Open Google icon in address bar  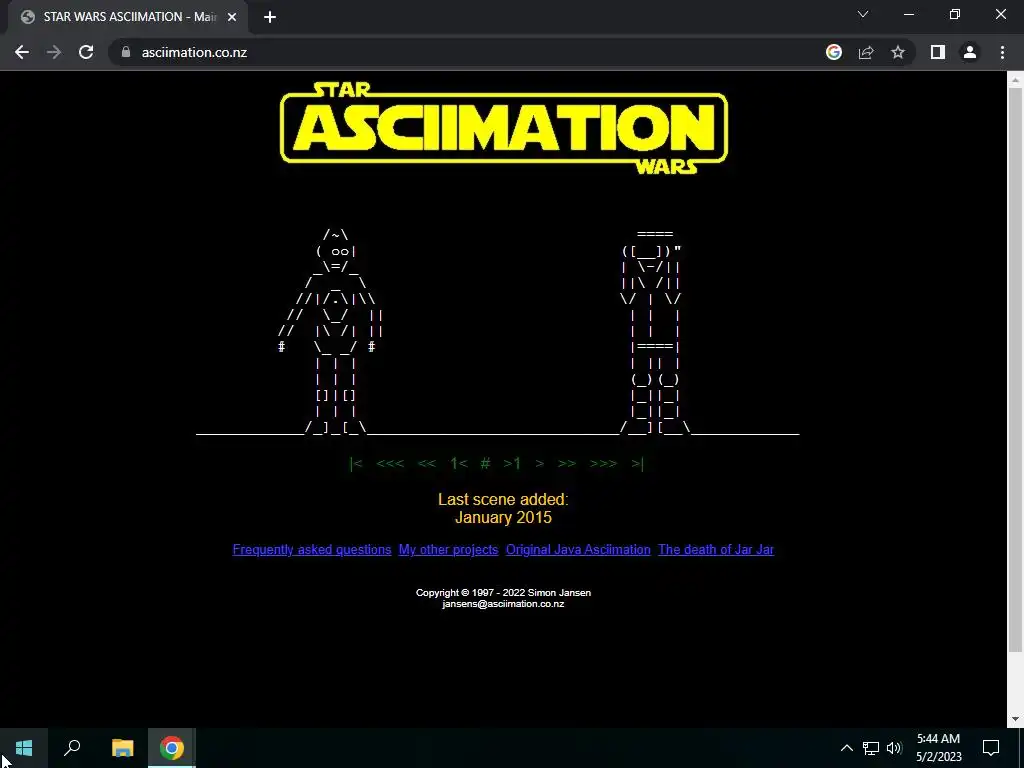point(834,52)
